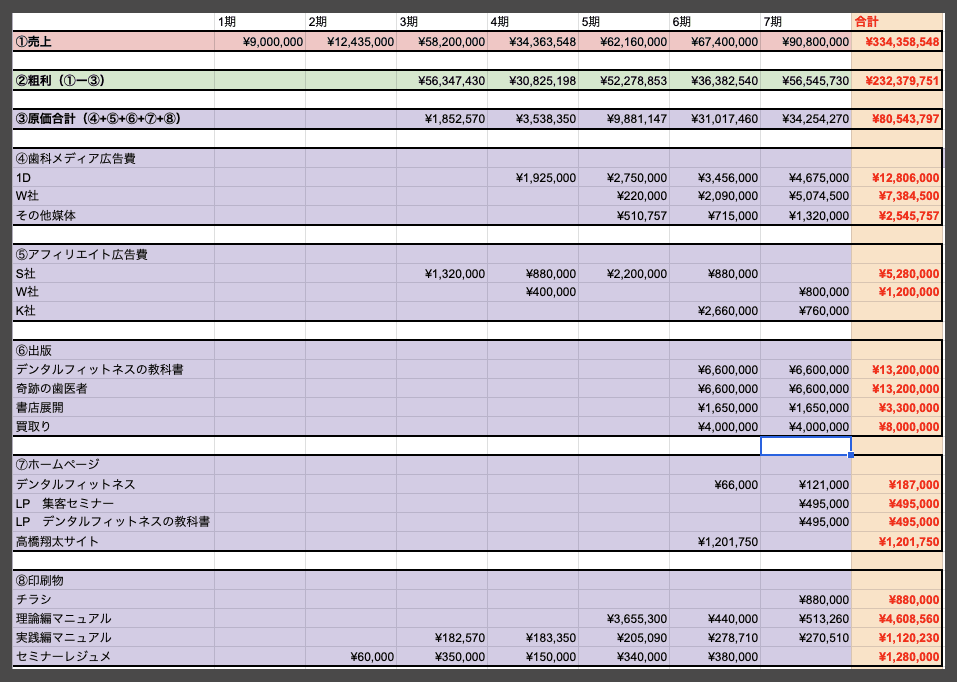Click the 奇跡の歯医者 row label
This screenshot has width=957, height=682.
click(x=114, y=388)
